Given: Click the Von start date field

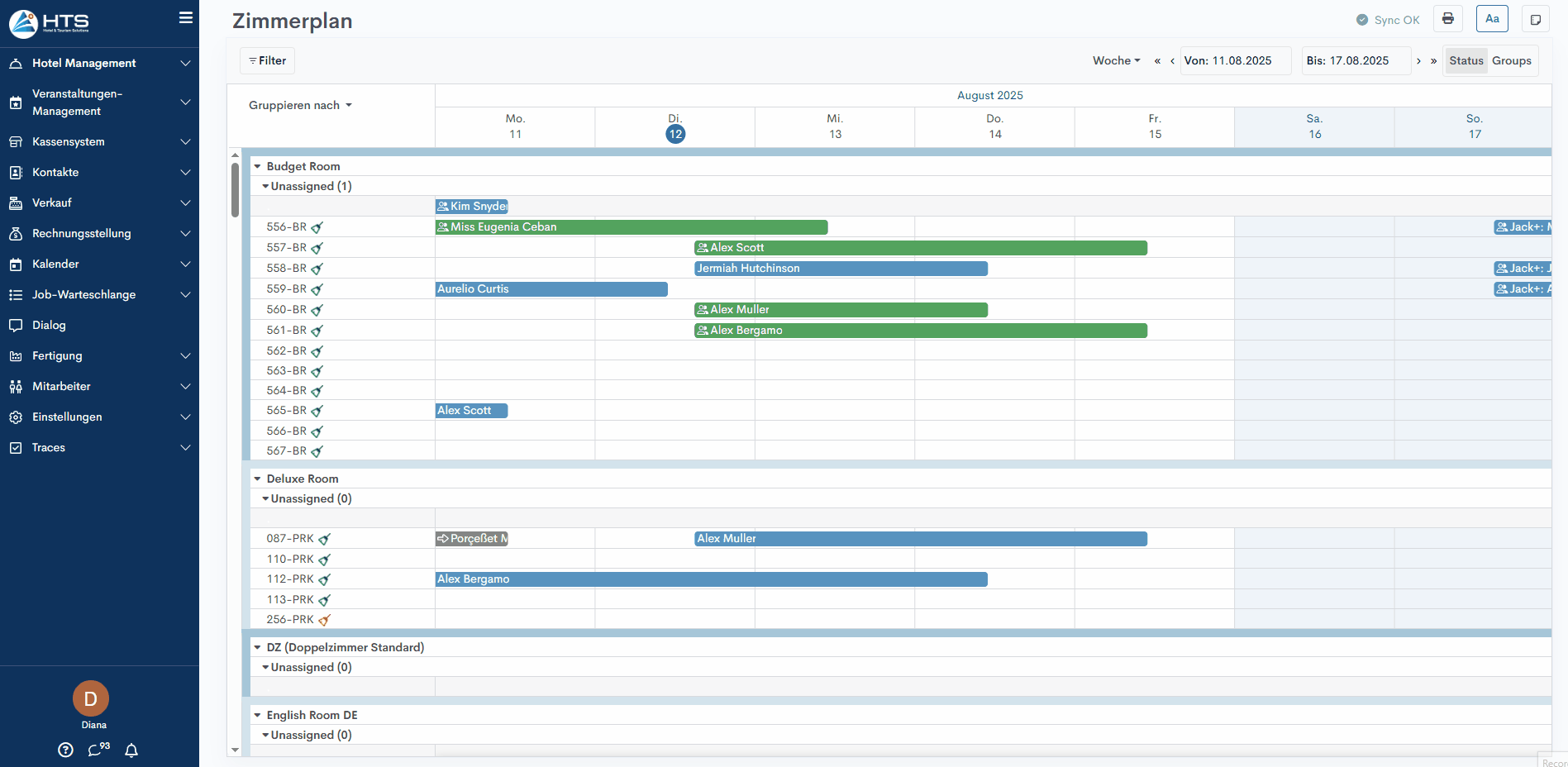Looking at the screenshot, I should click(x=1235, y=61).
